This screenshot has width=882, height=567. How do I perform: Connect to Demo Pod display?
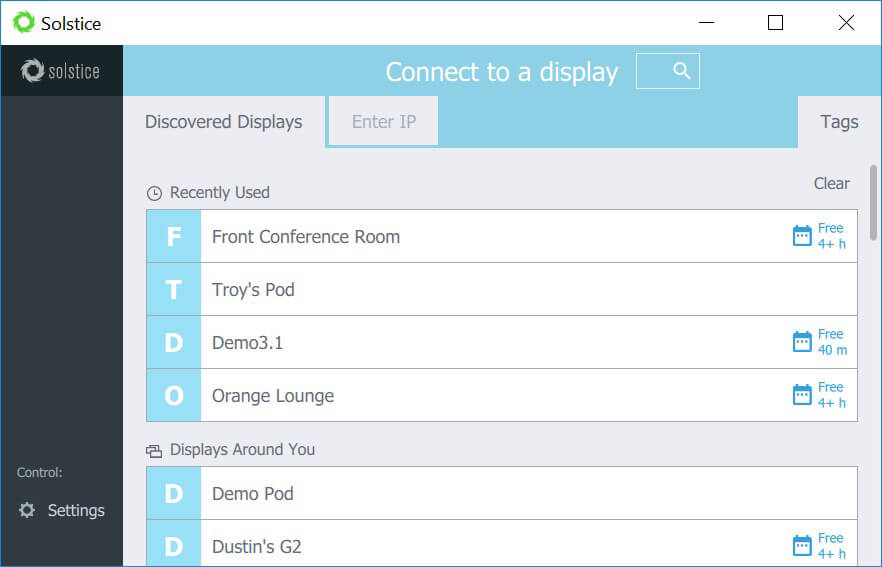click(502, 493)
